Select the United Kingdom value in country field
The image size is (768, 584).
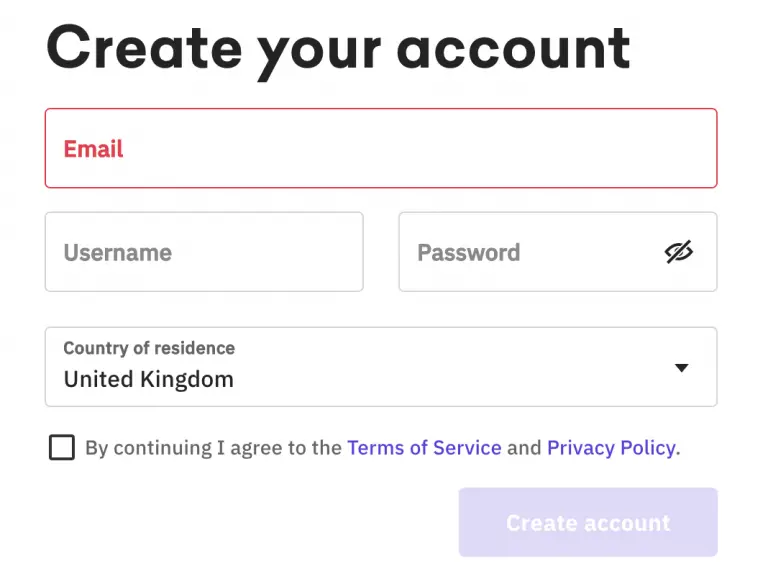point(149,379)
